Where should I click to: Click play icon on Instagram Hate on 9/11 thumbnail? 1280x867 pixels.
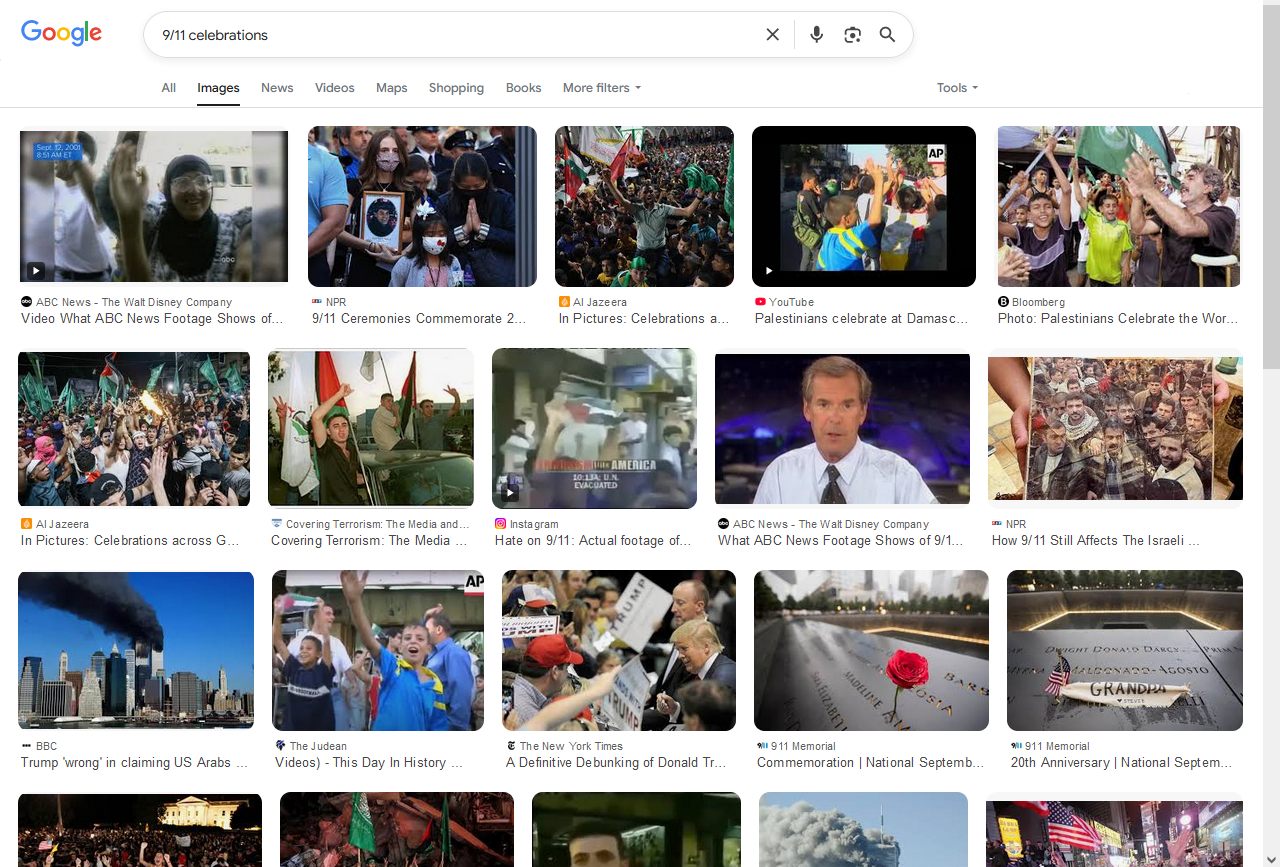510,492
